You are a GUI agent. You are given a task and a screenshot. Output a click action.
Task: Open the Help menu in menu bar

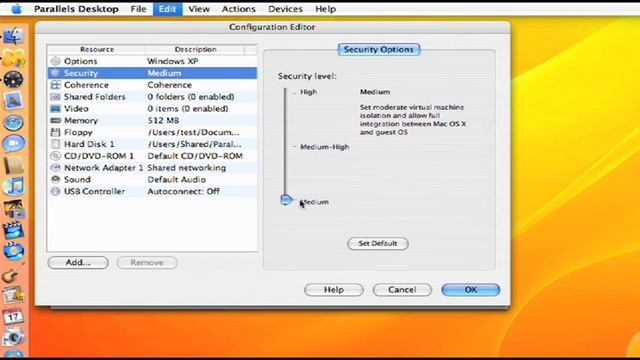pyautogui.click(x=325, y=9)
